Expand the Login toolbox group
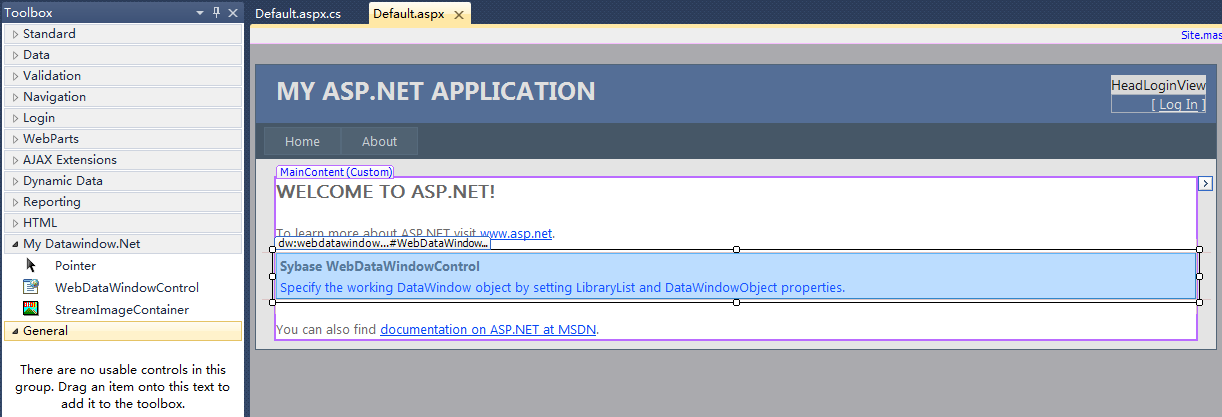Image resolution: width=1222 pixels, height=417 pixels. tap(16, 118)
